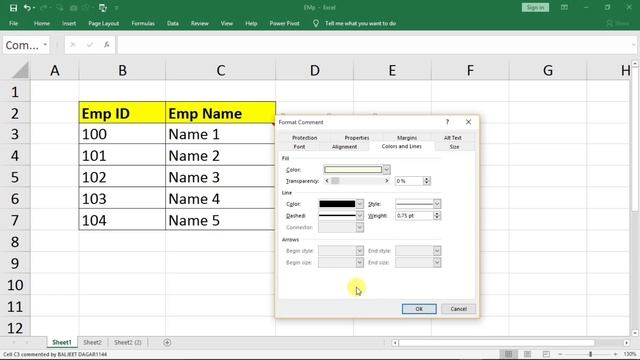
Task: Switch to the Margins tab
Action: click(407, 138)
